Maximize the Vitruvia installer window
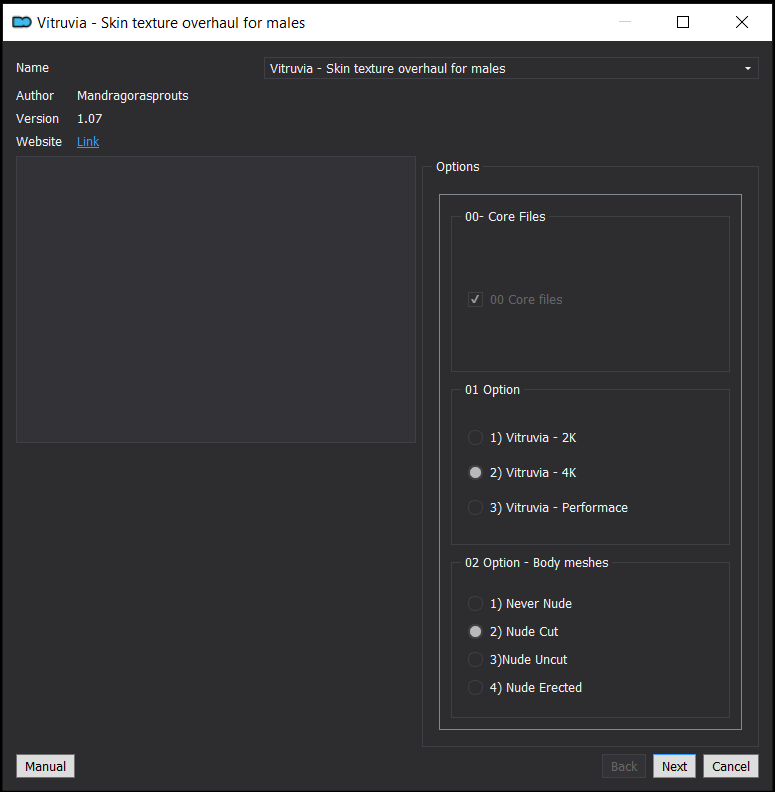The image size is (775, 792). click(x=683, y=22)
